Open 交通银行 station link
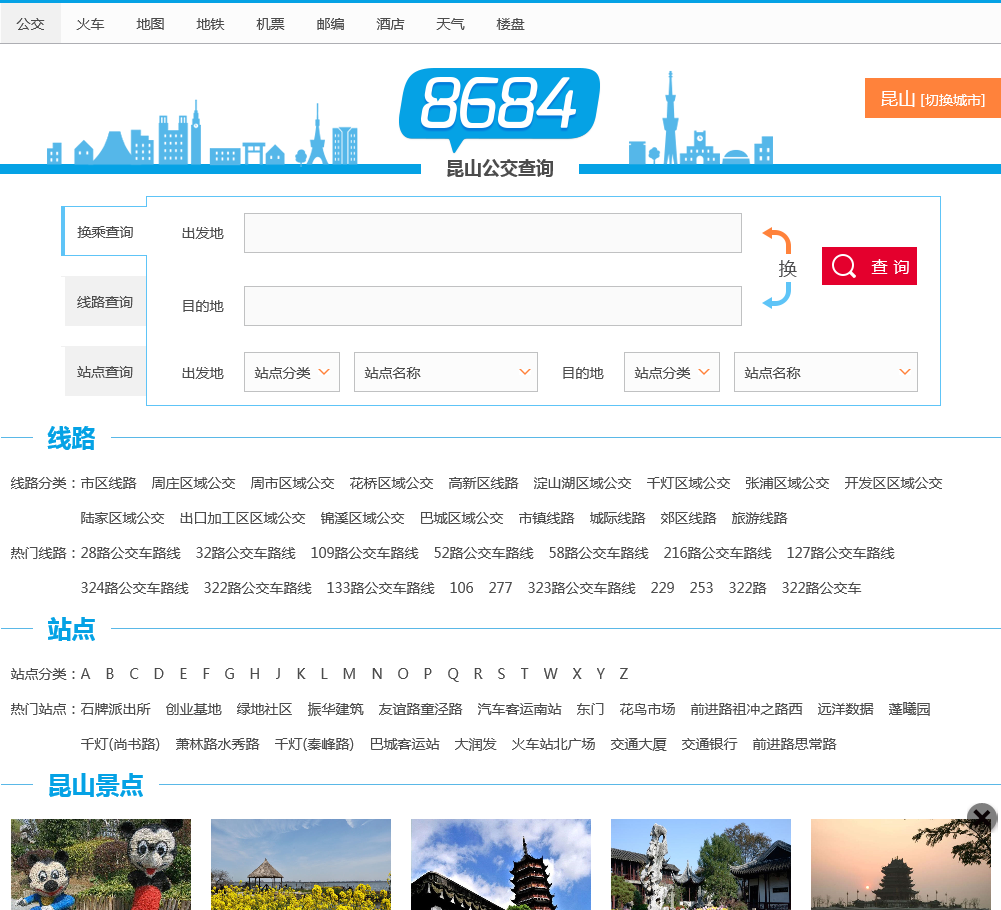 point(709,744)
